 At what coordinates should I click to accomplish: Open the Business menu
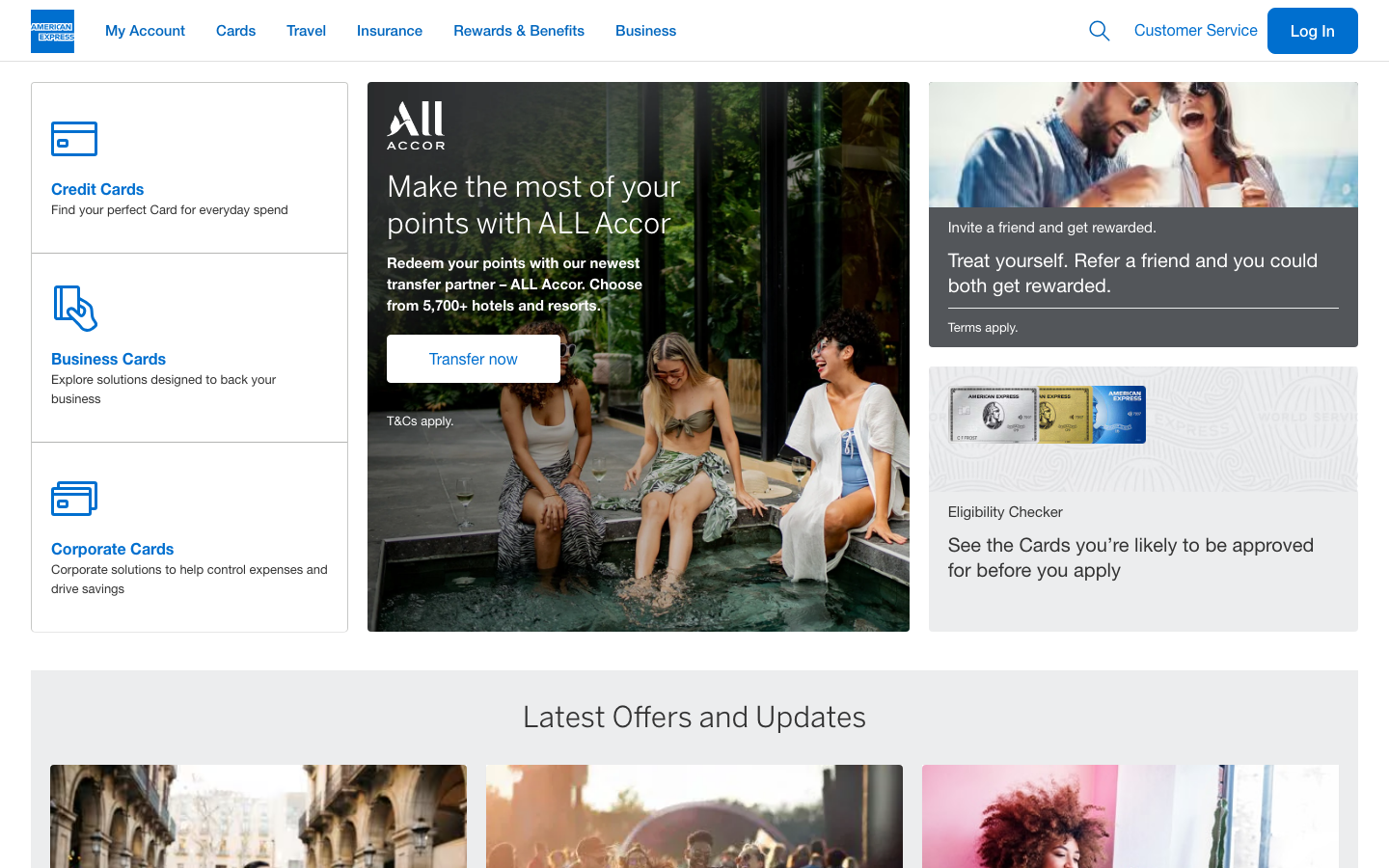click(x=645, y=31)
